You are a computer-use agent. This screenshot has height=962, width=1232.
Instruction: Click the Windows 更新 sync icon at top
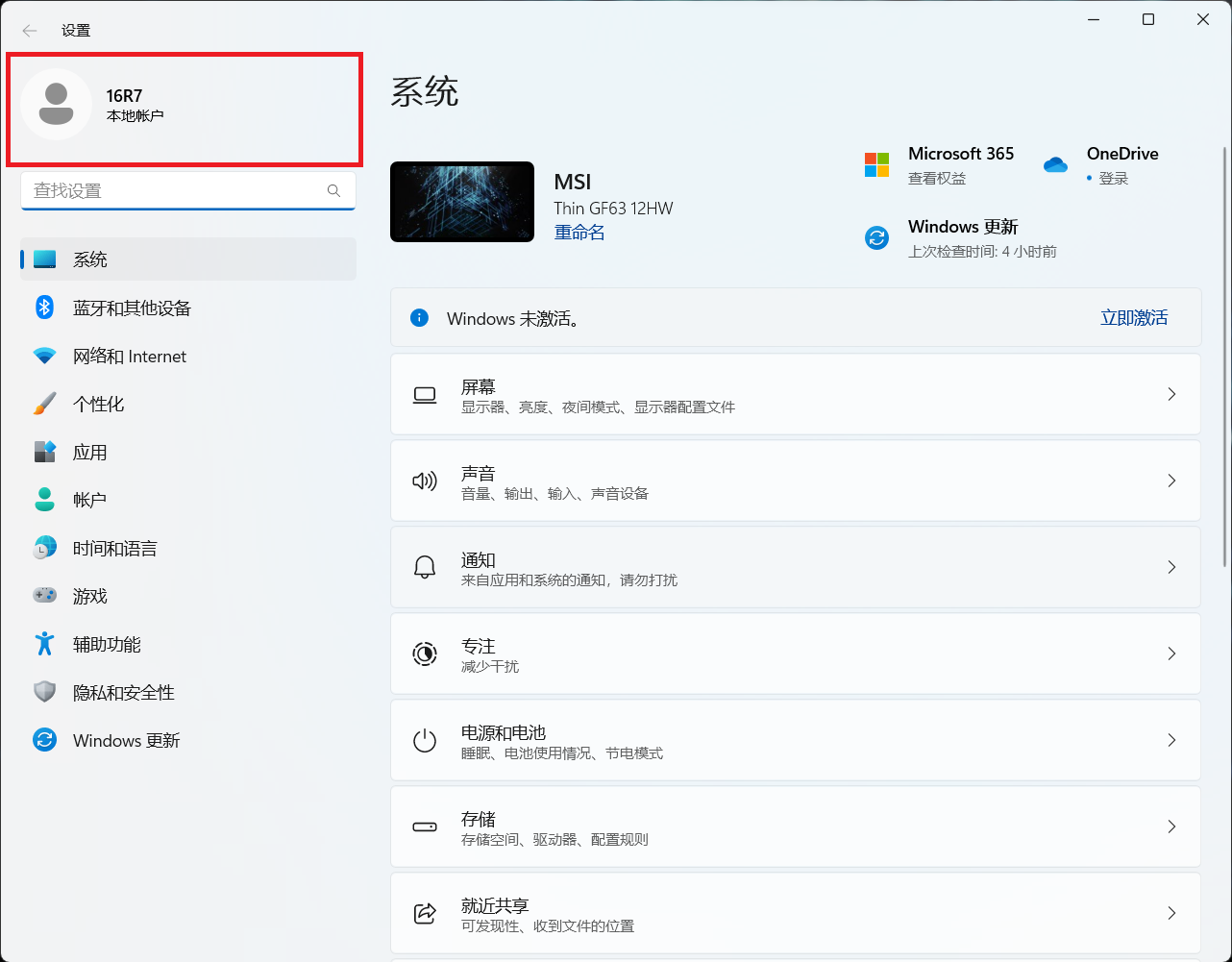[x=876, y=237]
